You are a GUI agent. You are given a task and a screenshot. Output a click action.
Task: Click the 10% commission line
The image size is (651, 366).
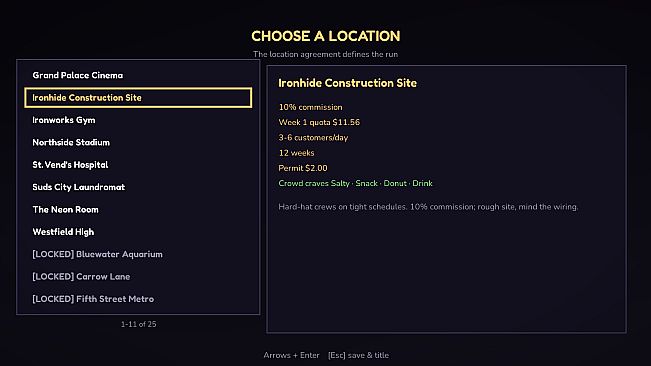(311, 107)
